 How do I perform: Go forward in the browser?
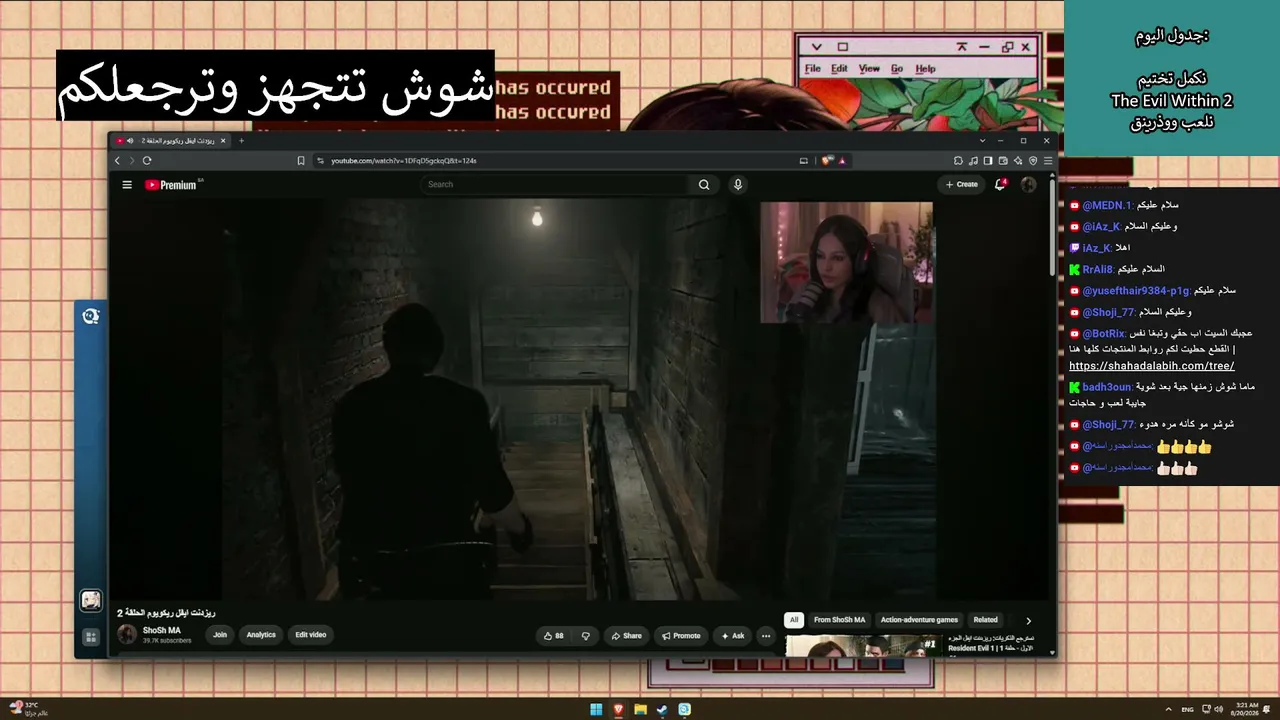[131, 160]
